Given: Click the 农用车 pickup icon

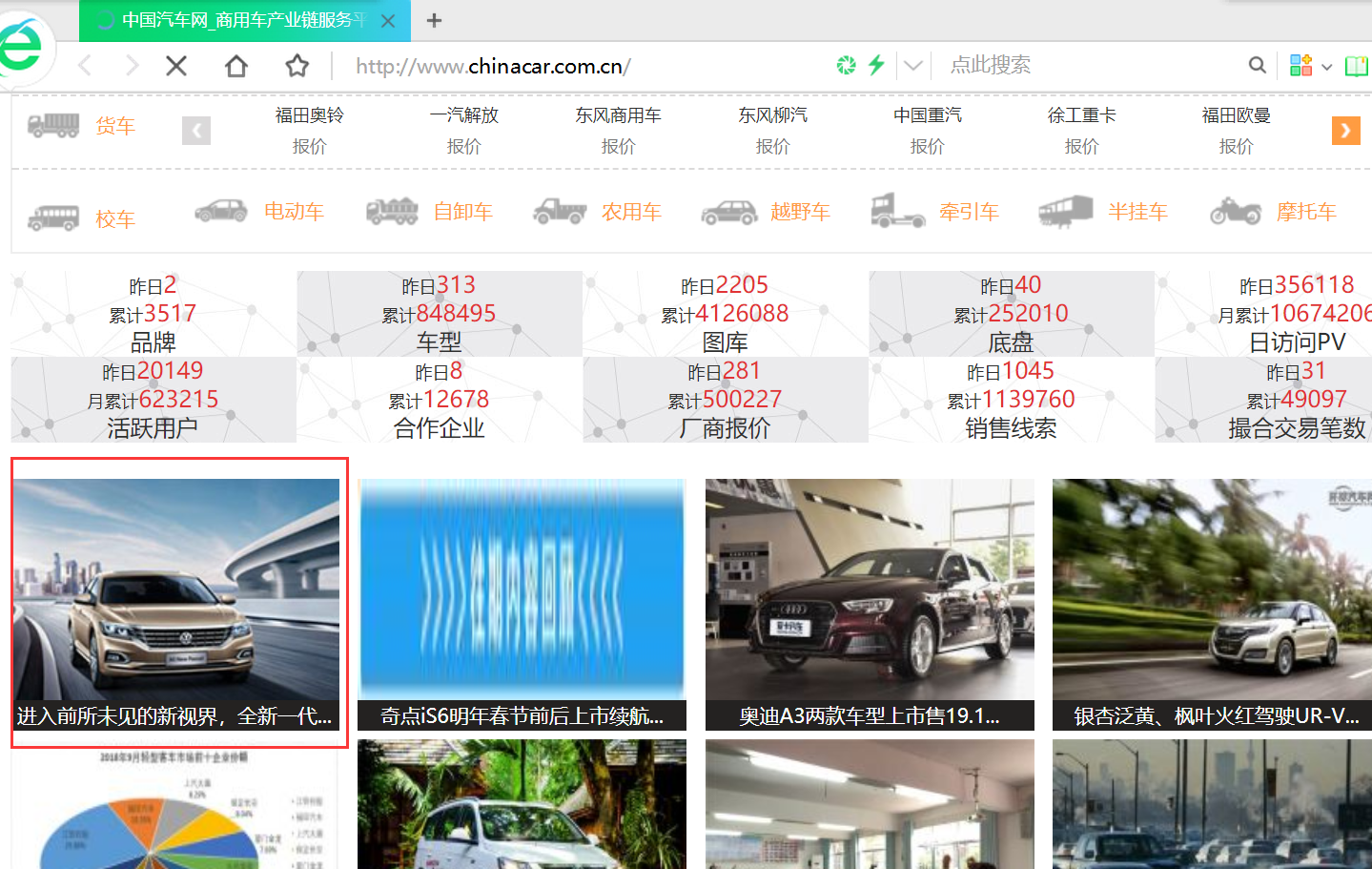Looking at the screenshot, I should click(560, 211).
